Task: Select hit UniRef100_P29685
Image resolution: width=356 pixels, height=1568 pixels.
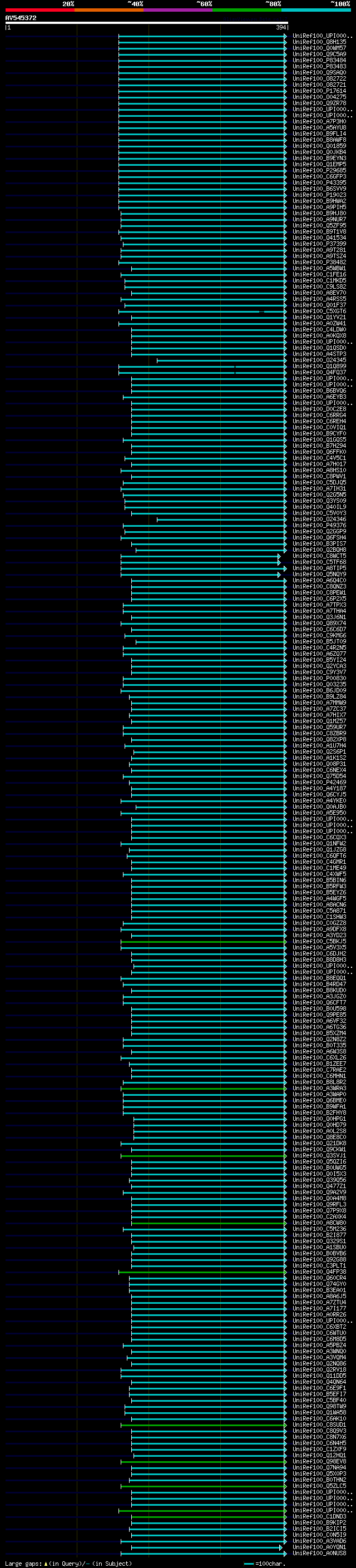Action: [319, 170]
